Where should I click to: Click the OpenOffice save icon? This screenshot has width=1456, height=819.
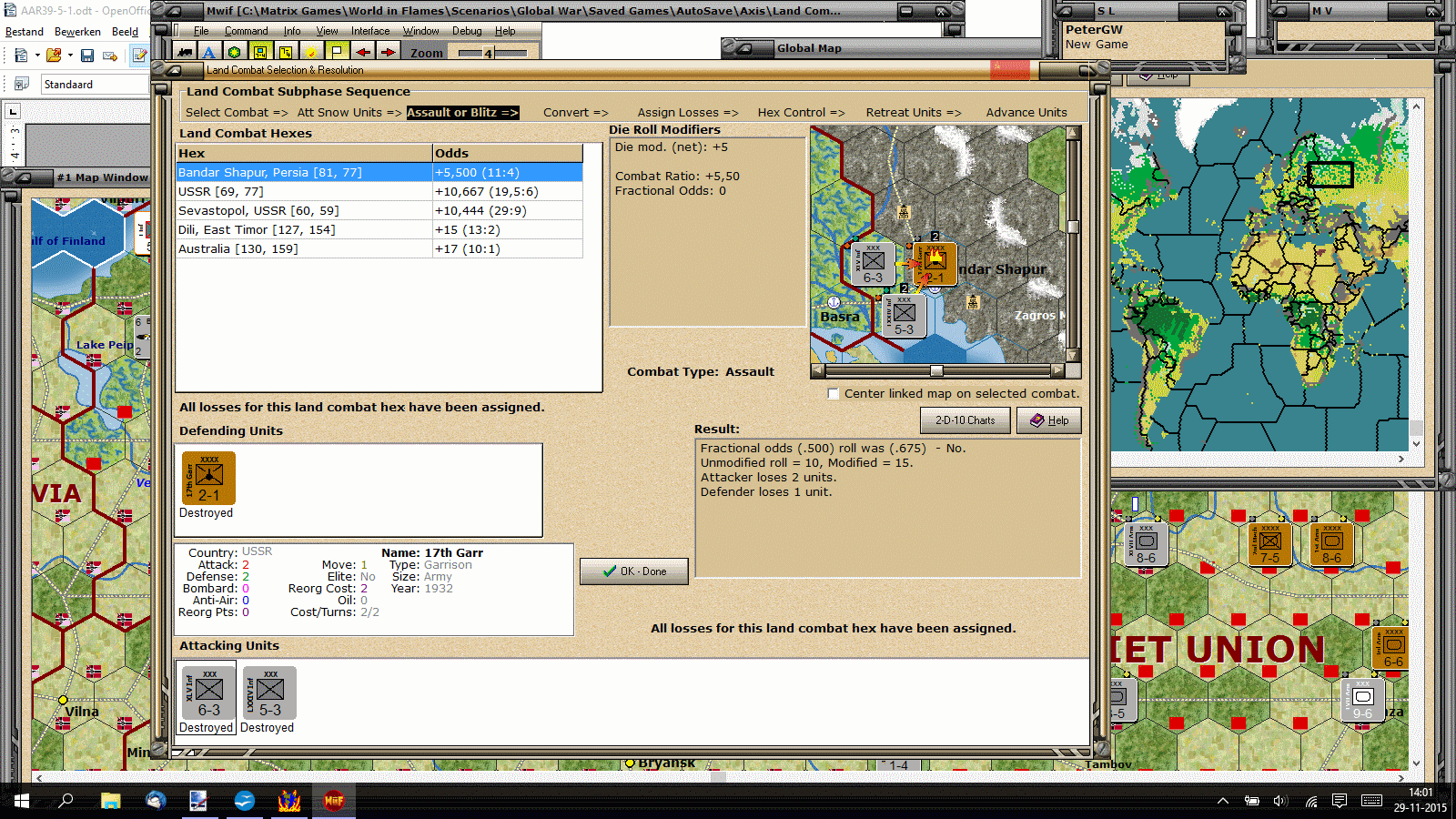[x=87, y=56]
